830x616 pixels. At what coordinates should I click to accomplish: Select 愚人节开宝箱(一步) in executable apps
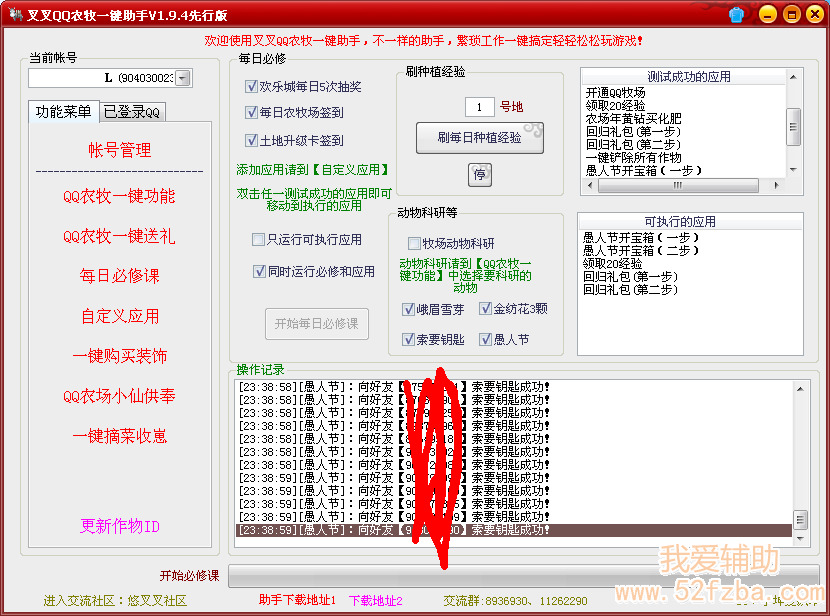pos(641,238)
